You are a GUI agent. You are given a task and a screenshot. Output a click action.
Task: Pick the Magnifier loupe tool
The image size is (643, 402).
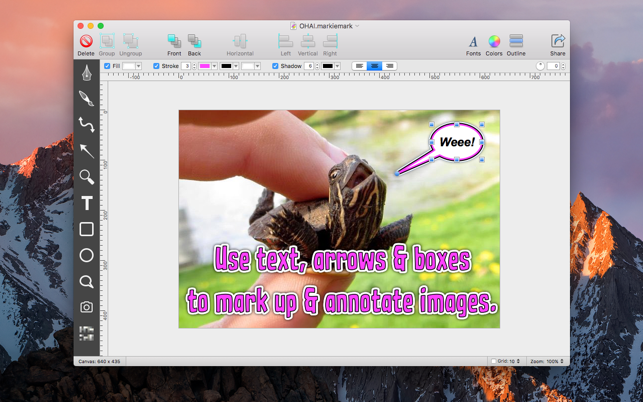[x=87, y=177]
